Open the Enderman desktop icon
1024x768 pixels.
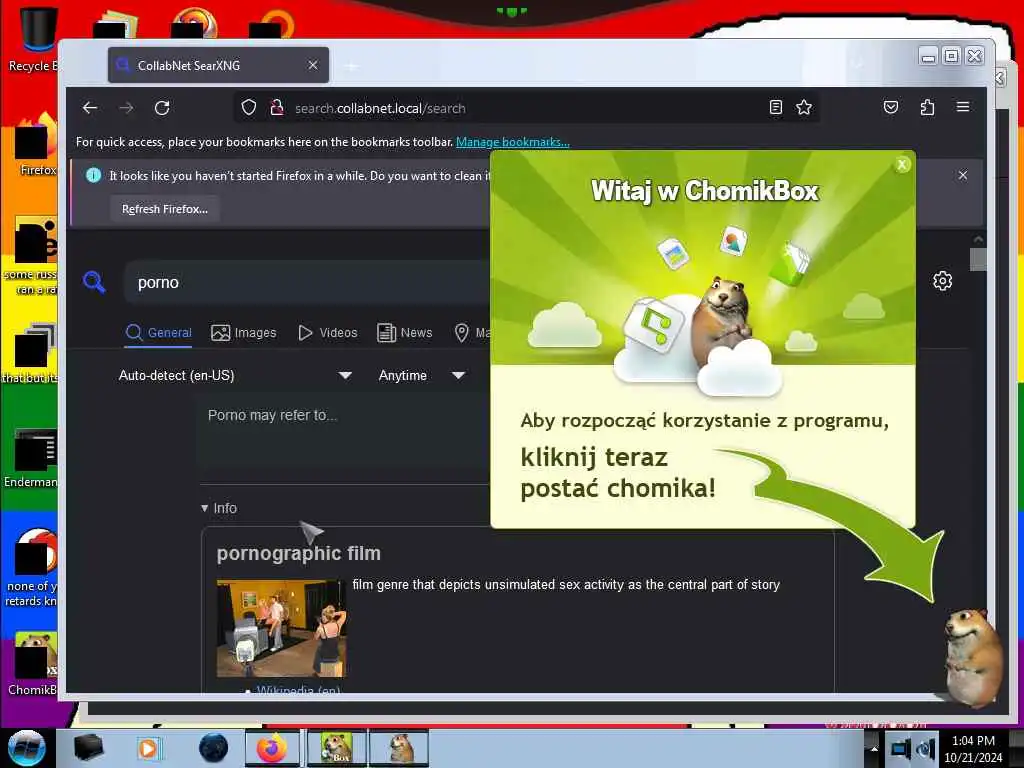coord(31,458)
